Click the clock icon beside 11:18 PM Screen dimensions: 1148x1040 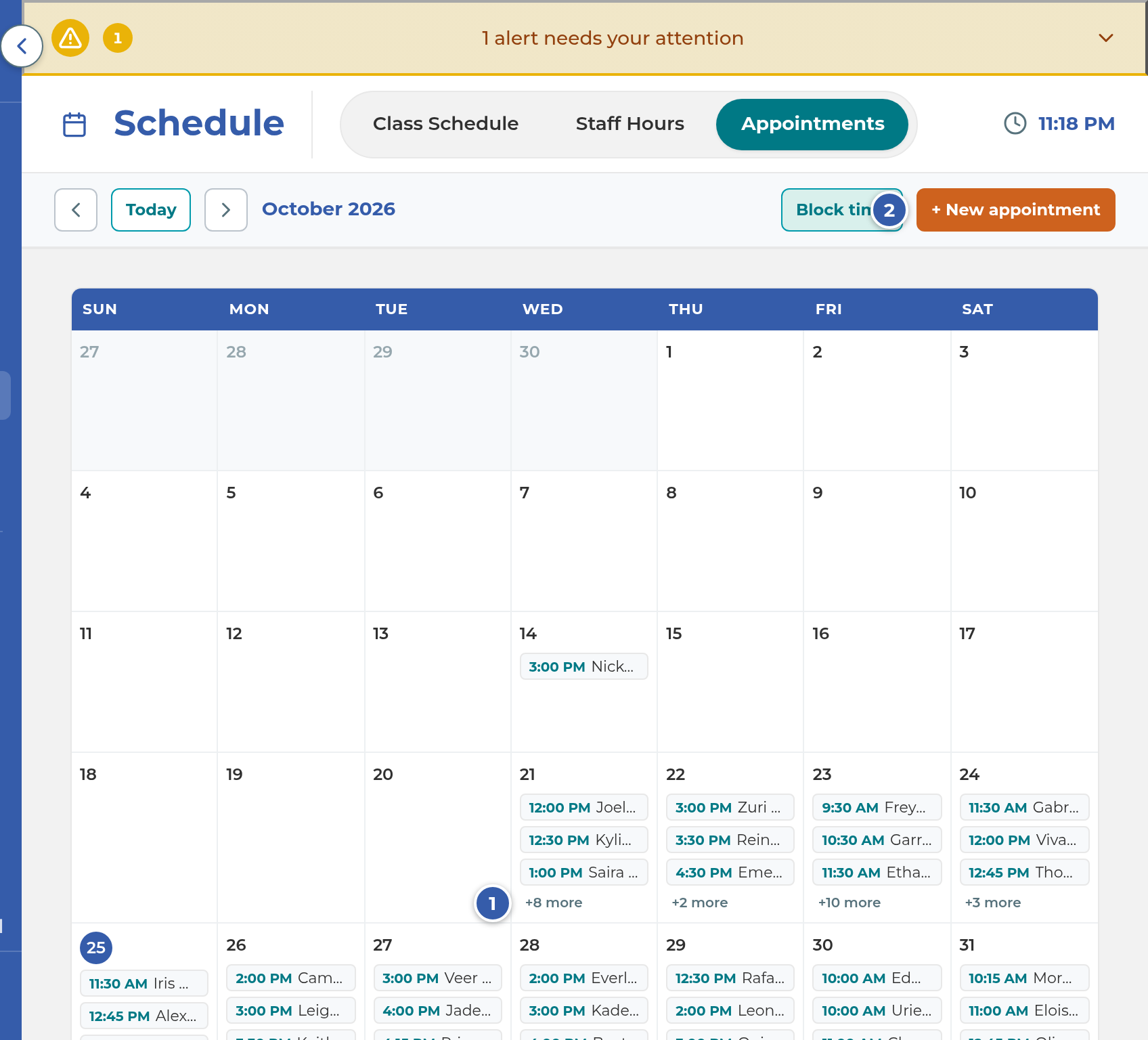click(1015, 123)
